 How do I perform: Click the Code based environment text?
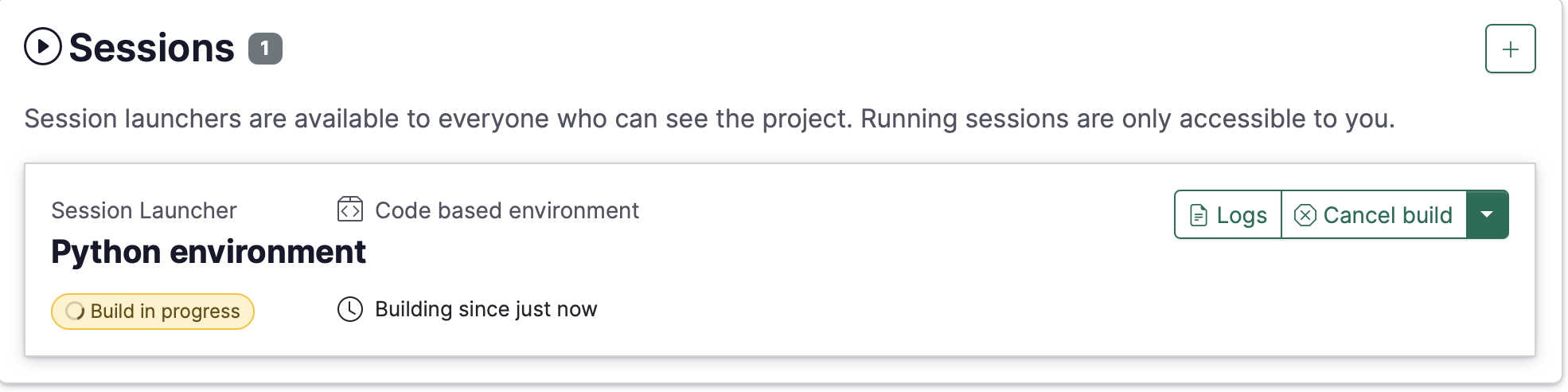click(x=507, y=210)
